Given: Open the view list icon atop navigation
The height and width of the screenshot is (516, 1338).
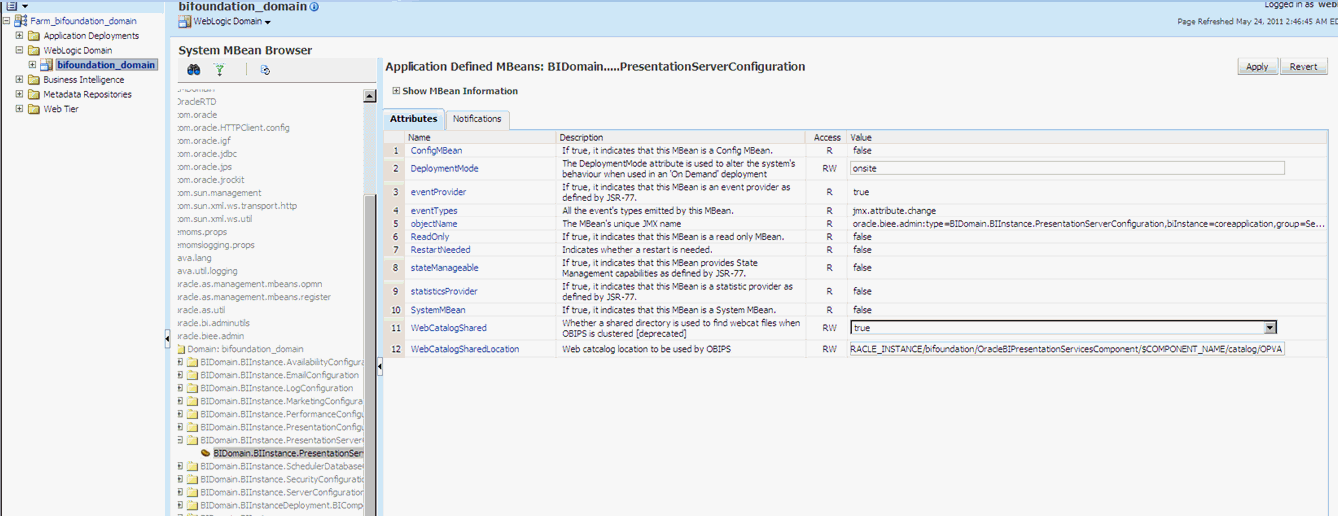Looking at the screenshot, I should click(12, 6).
